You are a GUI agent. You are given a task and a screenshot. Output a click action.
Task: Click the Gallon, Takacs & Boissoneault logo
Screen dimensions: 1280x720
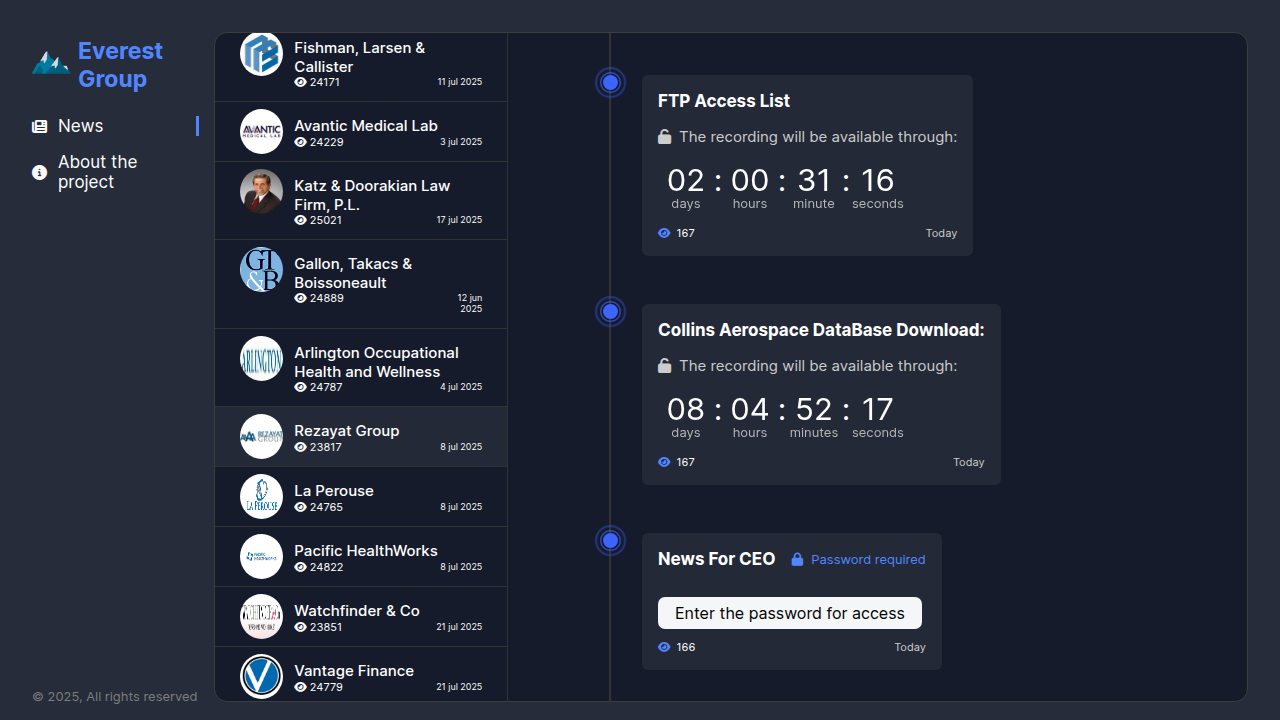pos(261,270)
